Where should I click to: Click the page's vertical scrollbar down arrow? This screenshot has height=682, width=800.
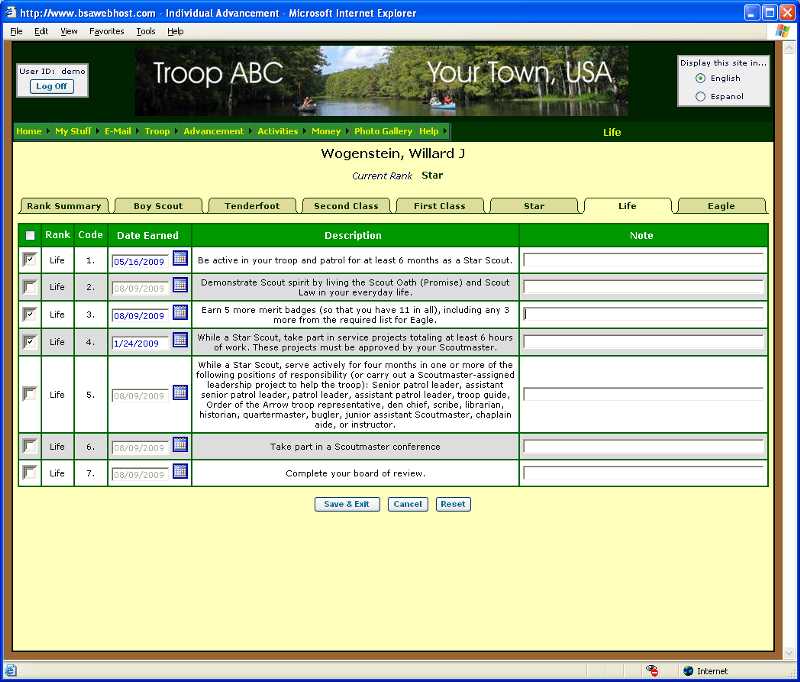[x=789, y=652]
